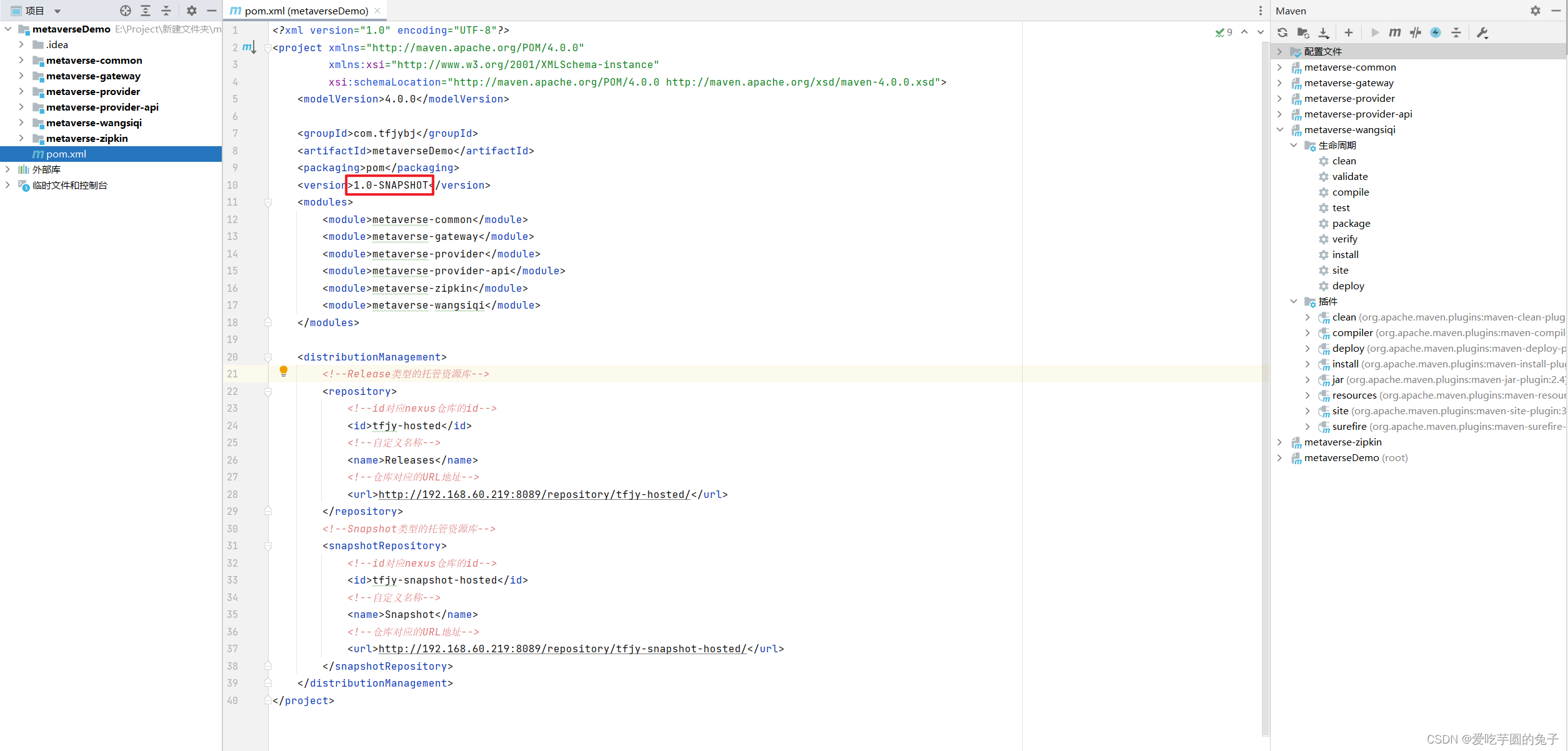
Task: Go to previous highlighted problem arrow
Action: (1244, 32)
